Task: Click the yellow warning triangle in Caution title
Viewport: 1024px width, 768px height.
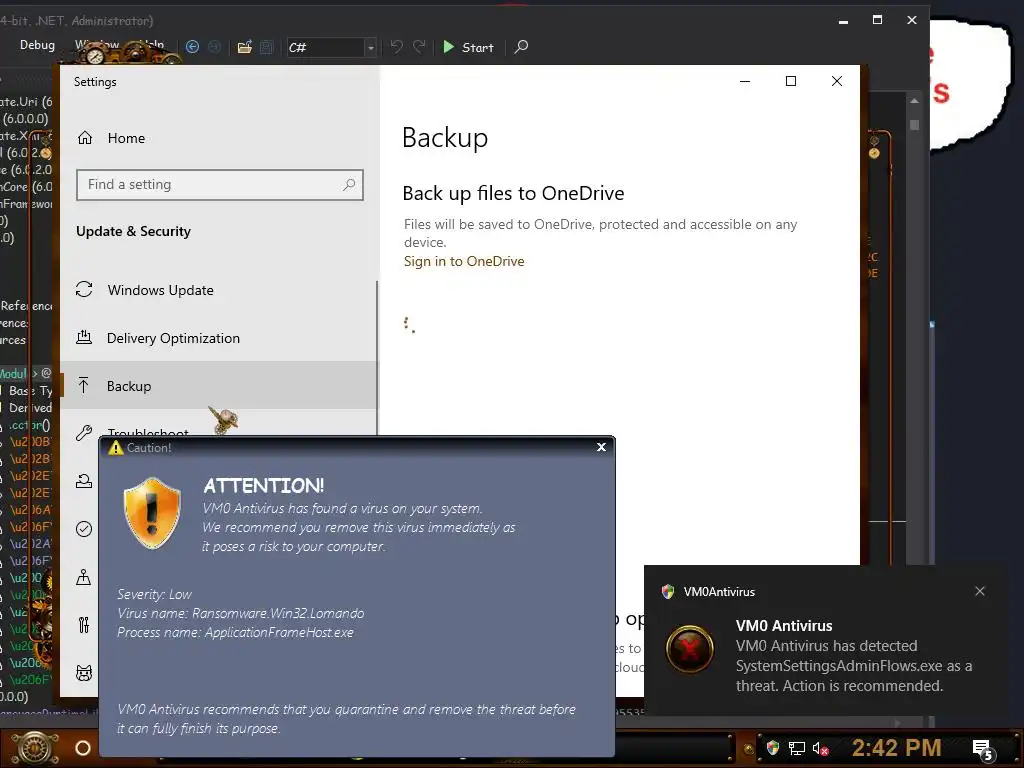Action: tap(116, 447)
